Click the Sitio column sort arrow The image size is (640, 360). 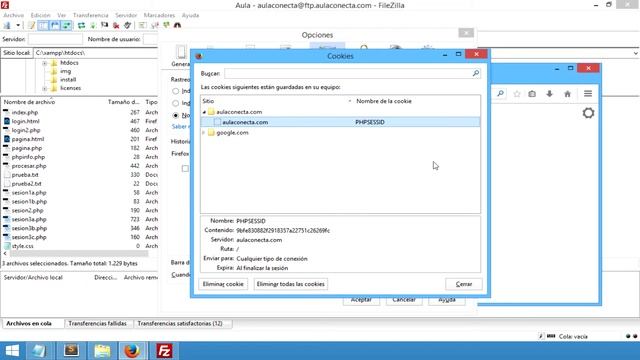click(x=349, y=101)
